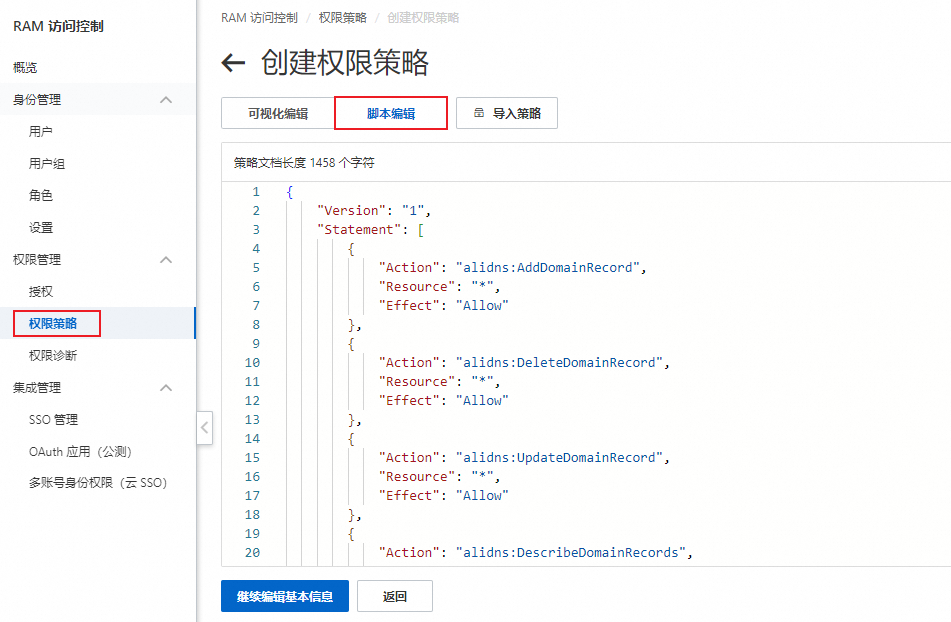Viewport: 951px width, 622px height.
Task: Collapse the 集成管理 section
Action: (x=166, y=387)
